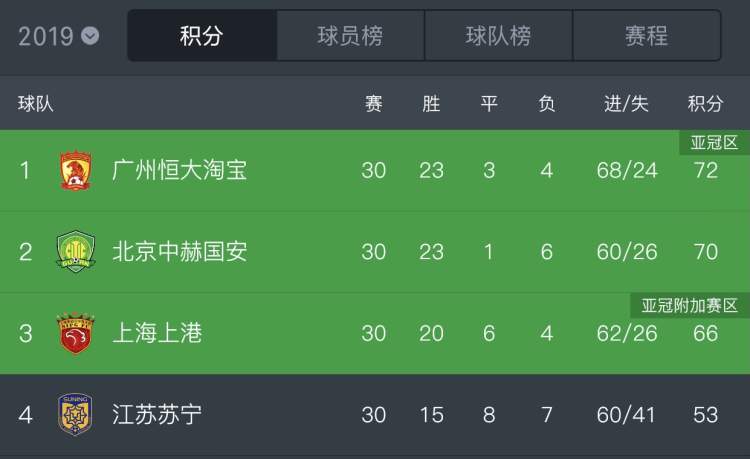Screen dimensions: 750x459
Task: Open the 赛程 tab
Action: (647, 36)
